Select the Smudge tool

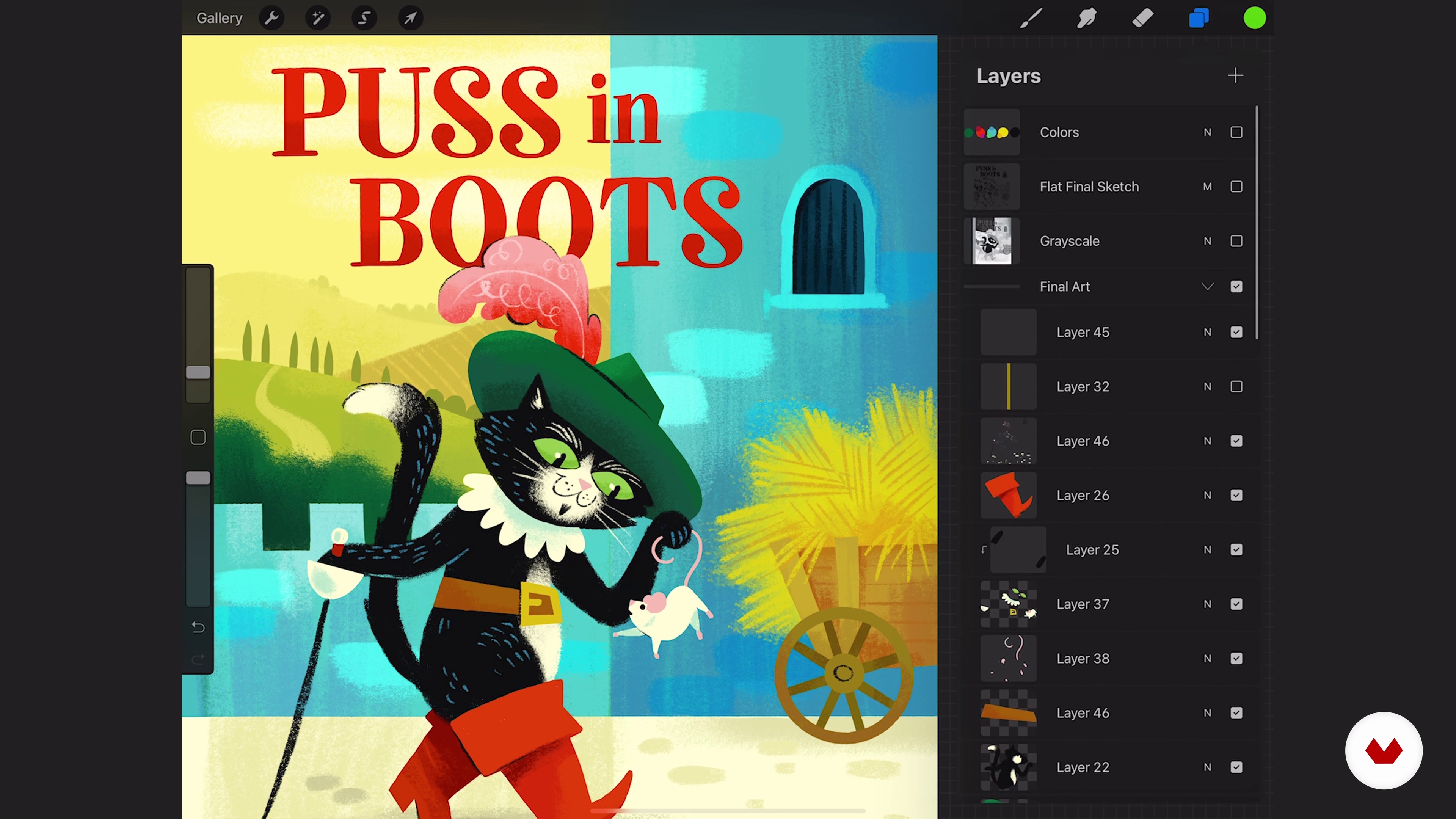click(1087, 18)
